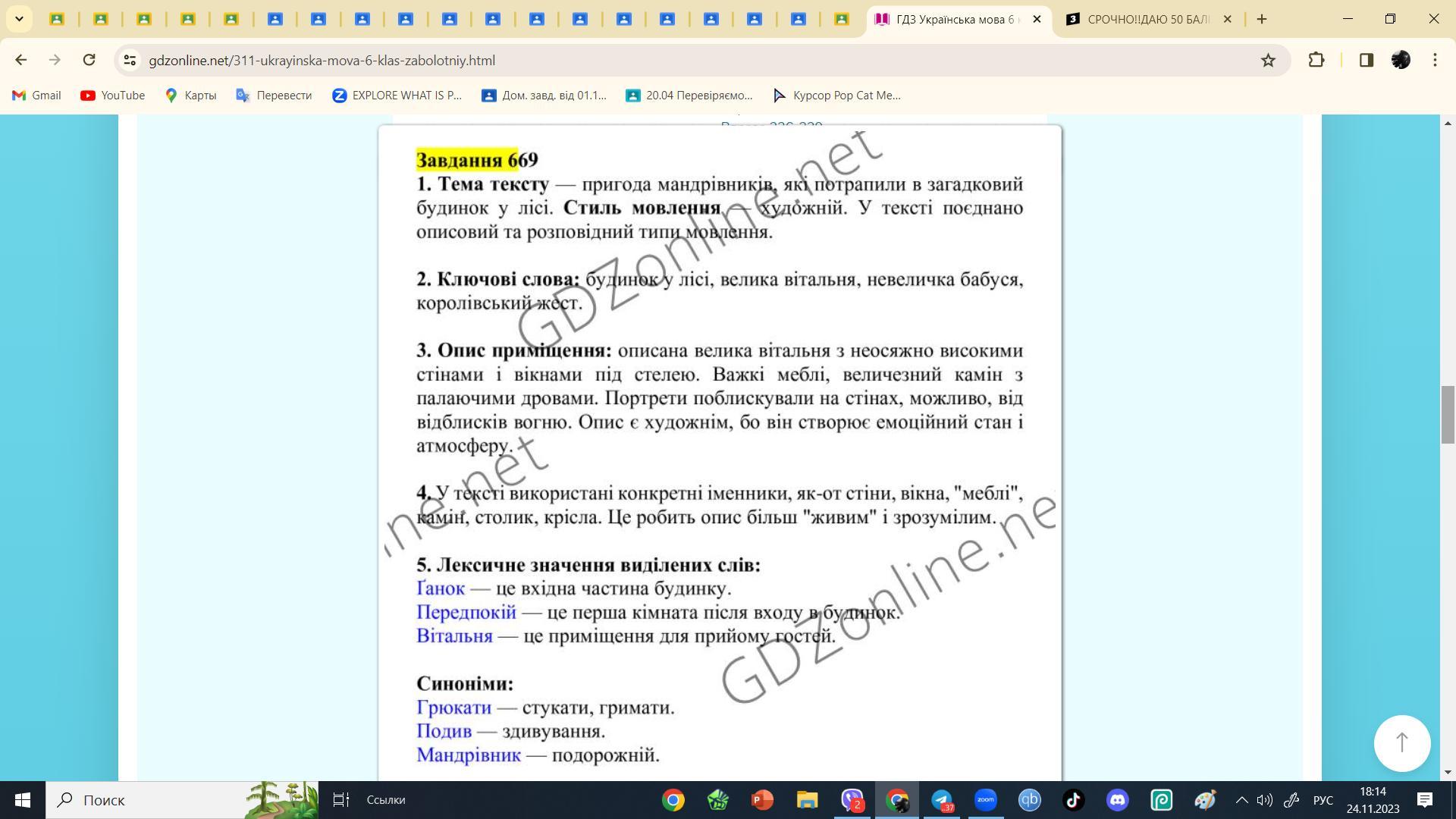
Task: Close the СРОЧНО!!ДАЮ 50 БАЛІВ tab
Action: coord(1228,19)
